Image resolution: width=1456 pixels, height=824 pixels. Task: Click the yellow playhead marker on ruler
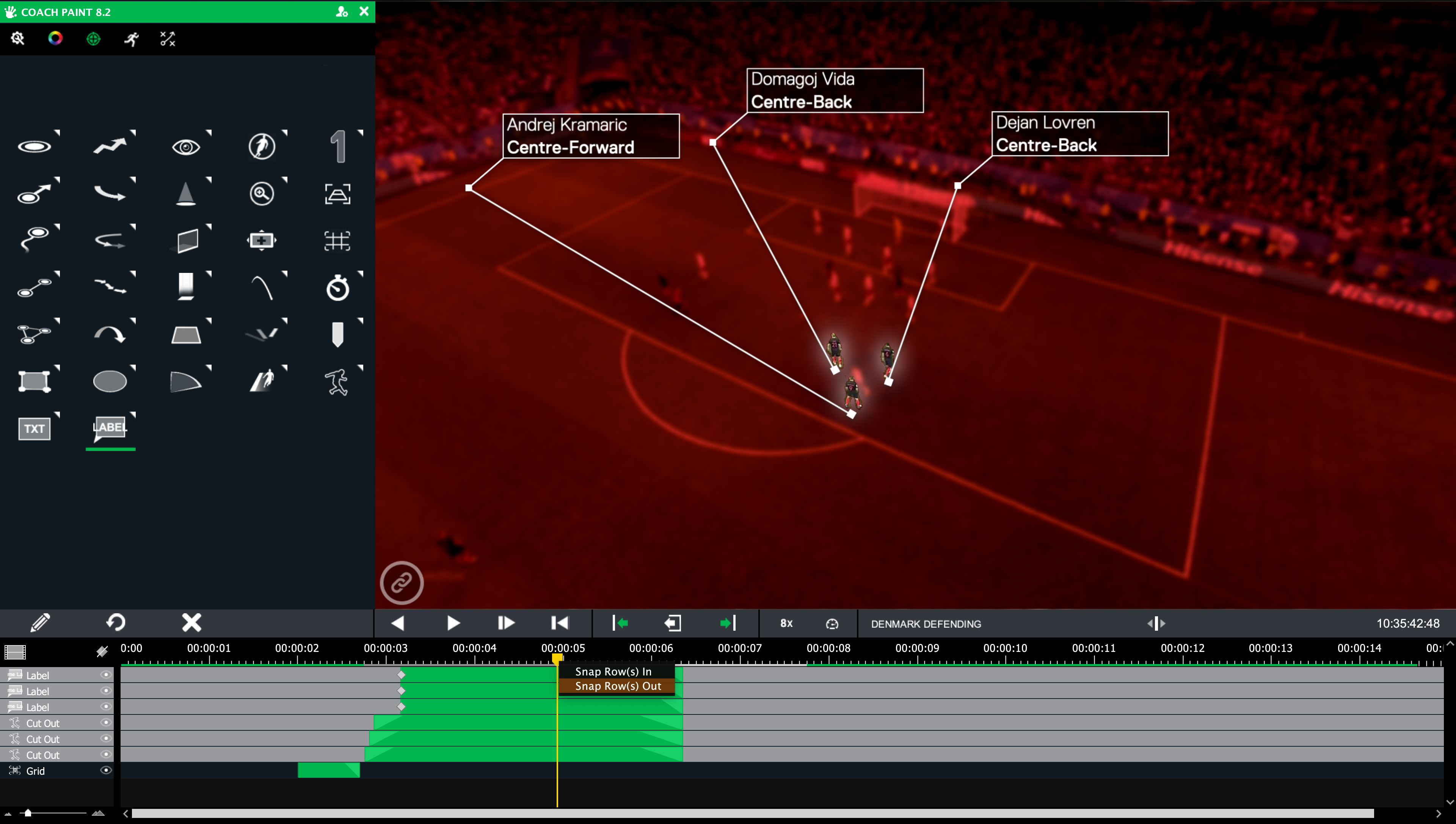tap(557, 658)
